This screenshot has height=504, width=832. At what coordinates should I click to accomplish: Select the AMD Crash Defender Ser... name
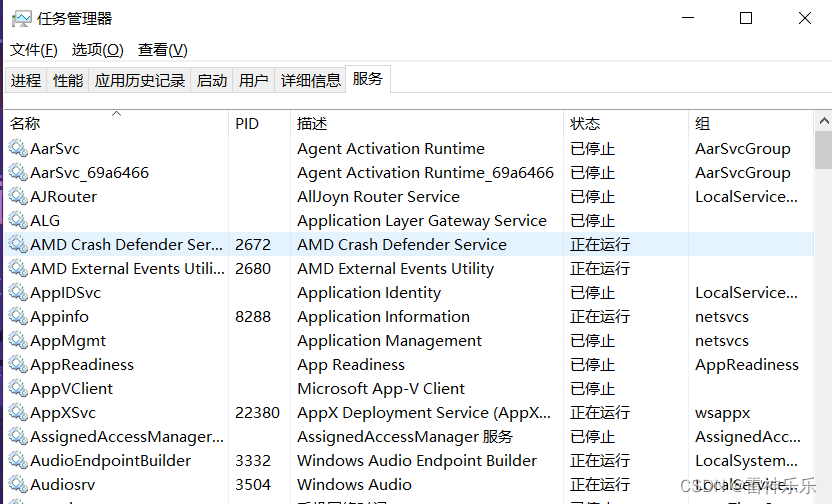pos(126,245)
